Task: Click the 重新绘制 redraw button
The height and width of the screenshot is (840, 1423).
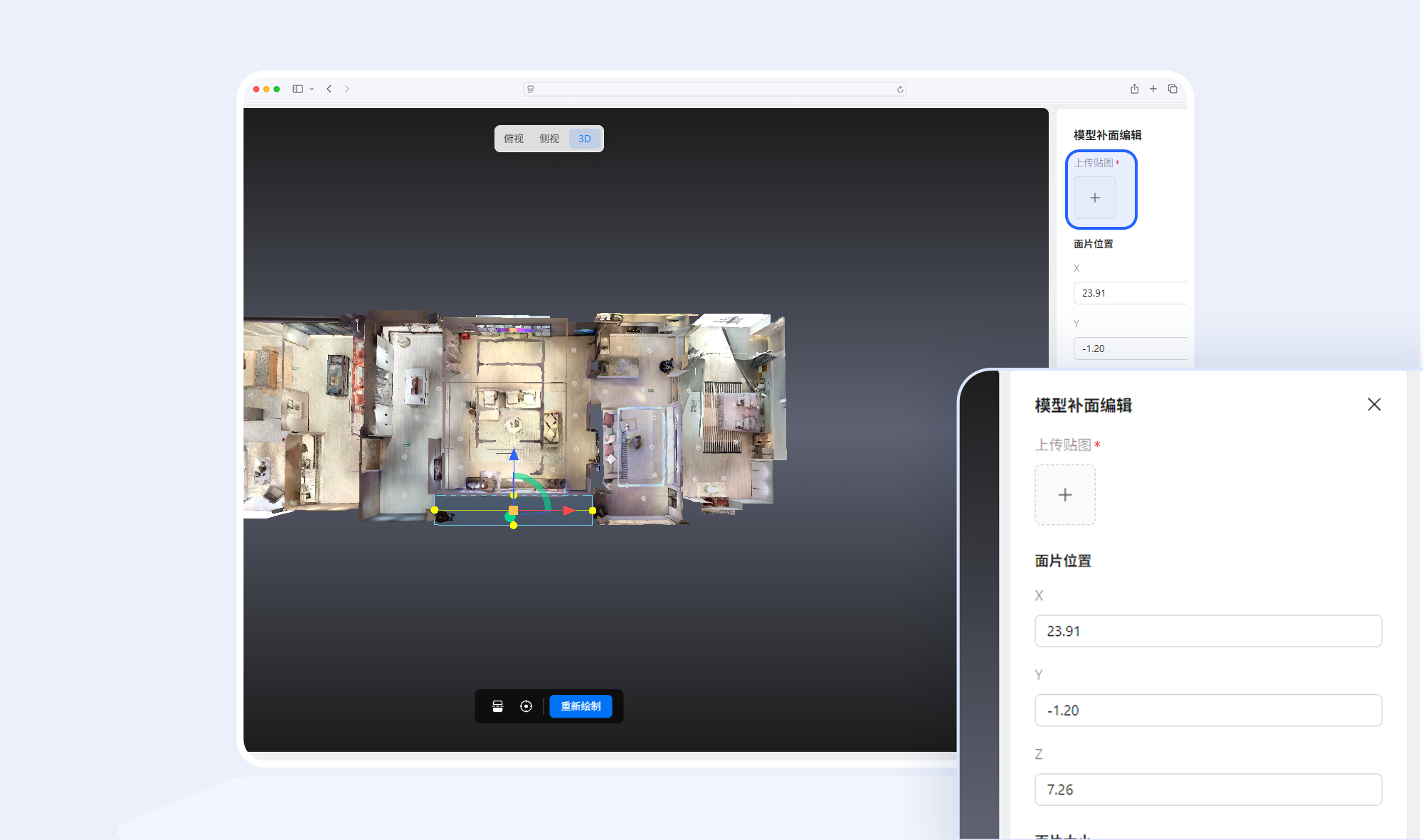Action: [581, 706]
